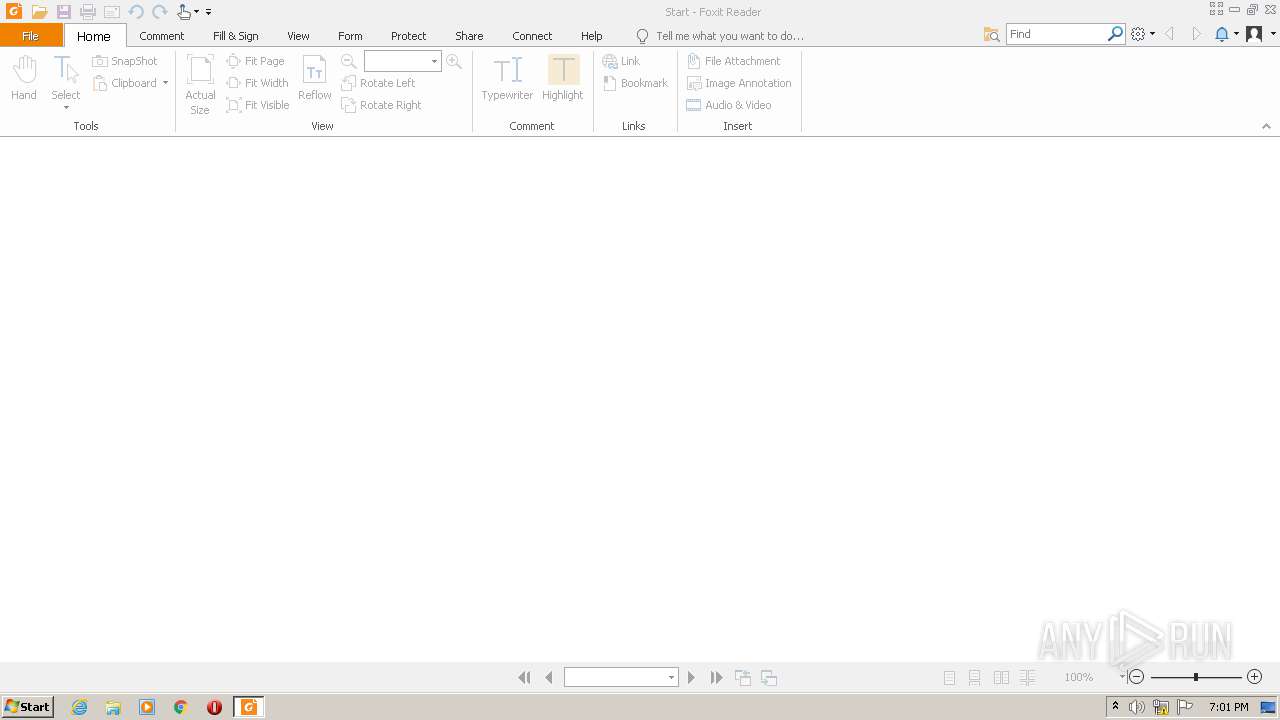The height and width of the screenshot is (720, 1280).
Task: Switch to facing pages view mode
Action: point(1001,678)
